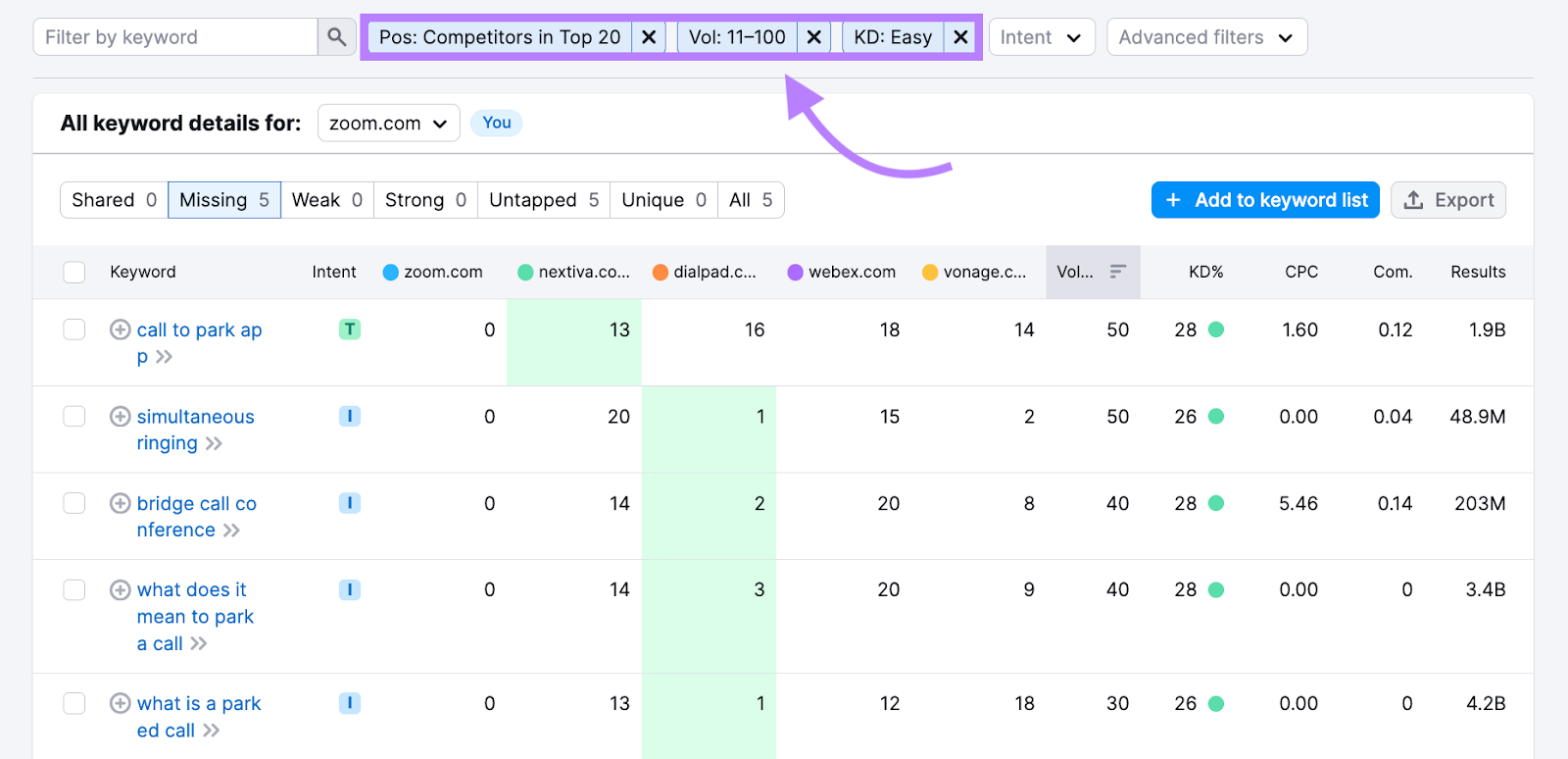
Task: Click Add to keyword list button
Action: (1265, 200)
